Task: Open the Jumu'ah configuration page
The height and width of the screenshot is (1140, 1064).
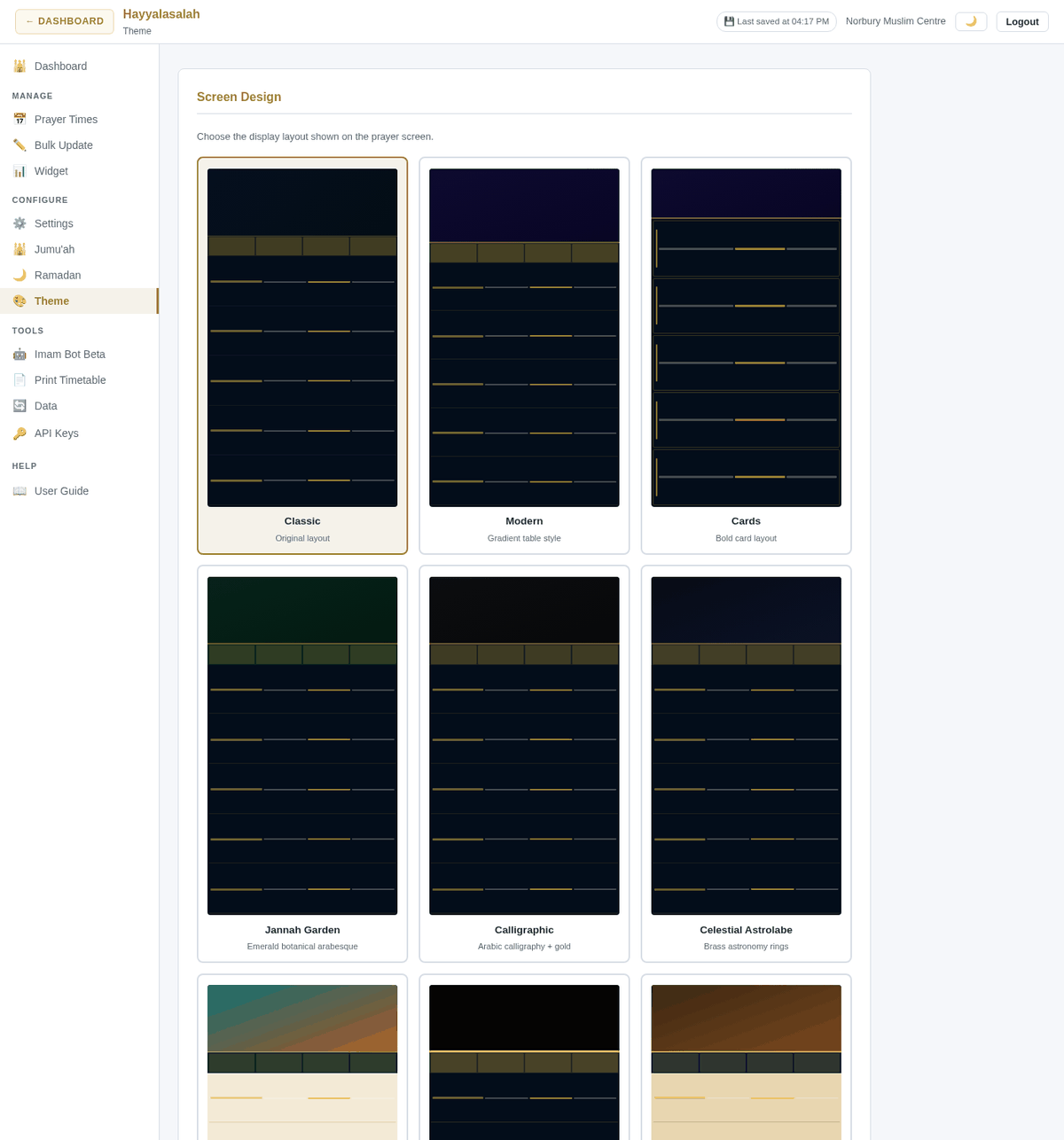Action: coord(79,249)
